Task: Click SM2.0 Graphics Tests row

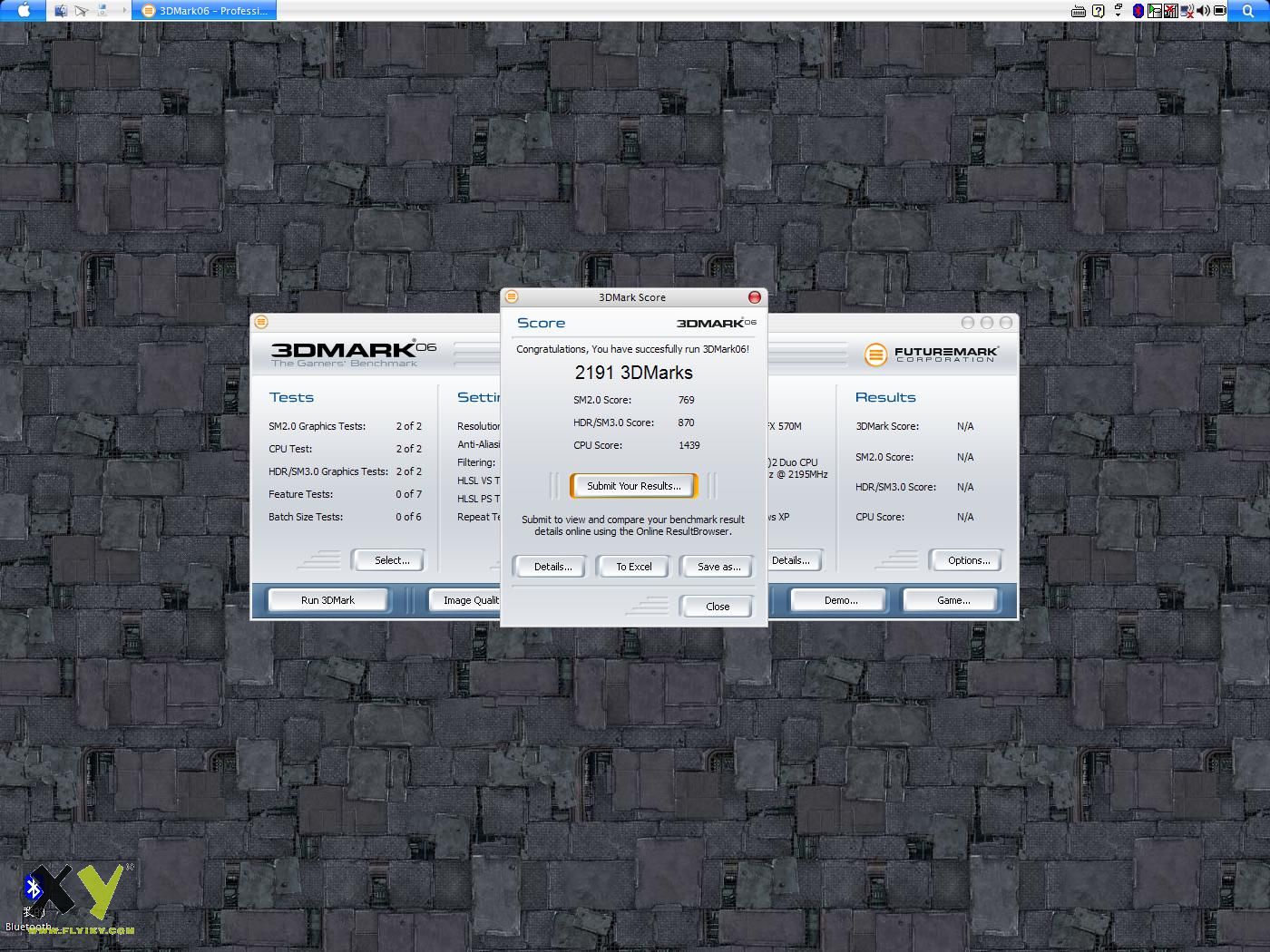Action: tap(345, 426)
